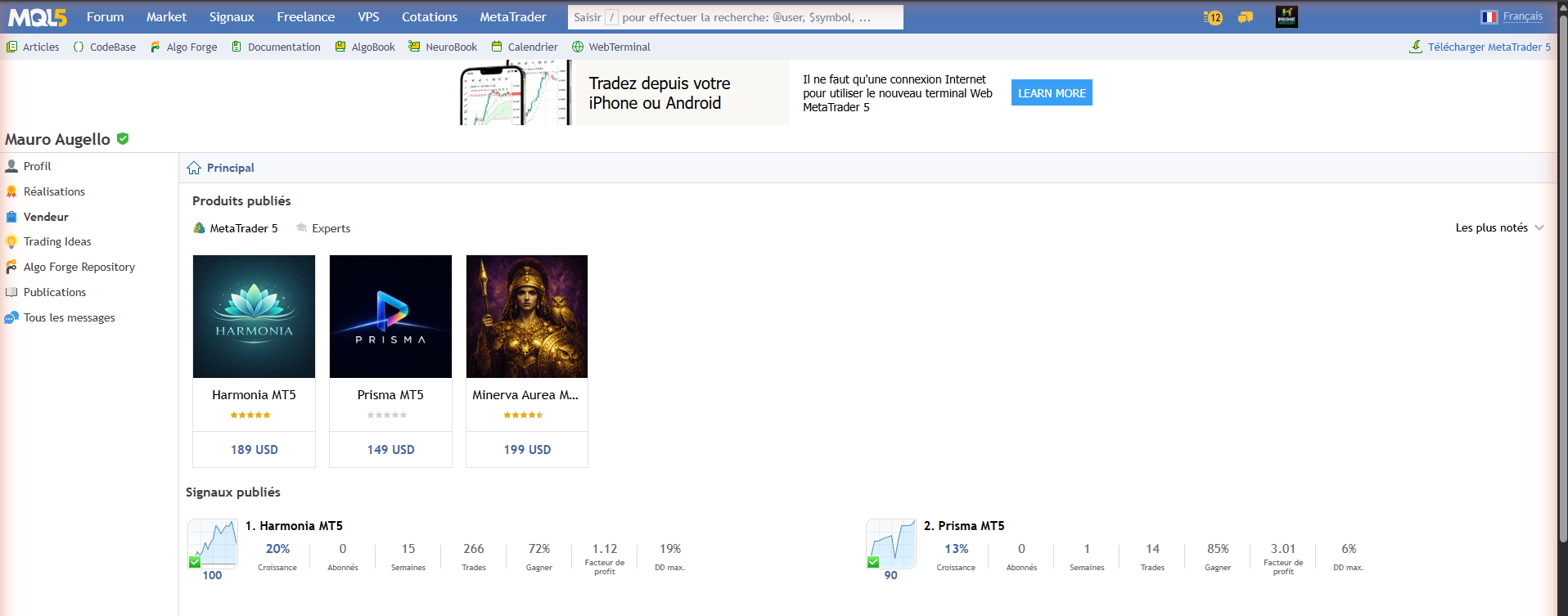Open the Minerva Aurea product thumbnail
The width and height of the screenshot is (1568, 616).
[x=527, y=317]
